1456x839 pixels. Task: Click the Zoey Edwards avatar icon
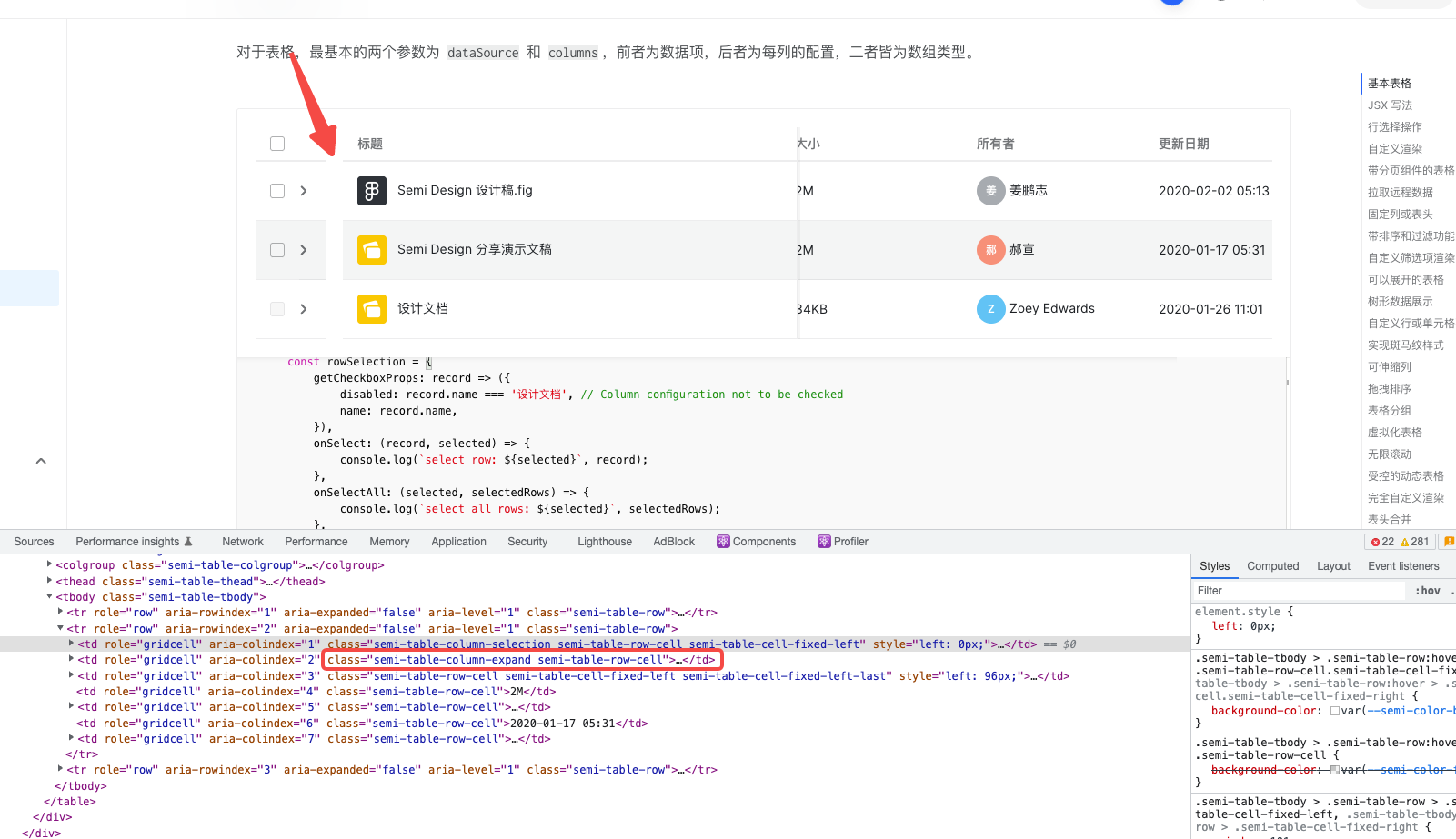(990, 308)
